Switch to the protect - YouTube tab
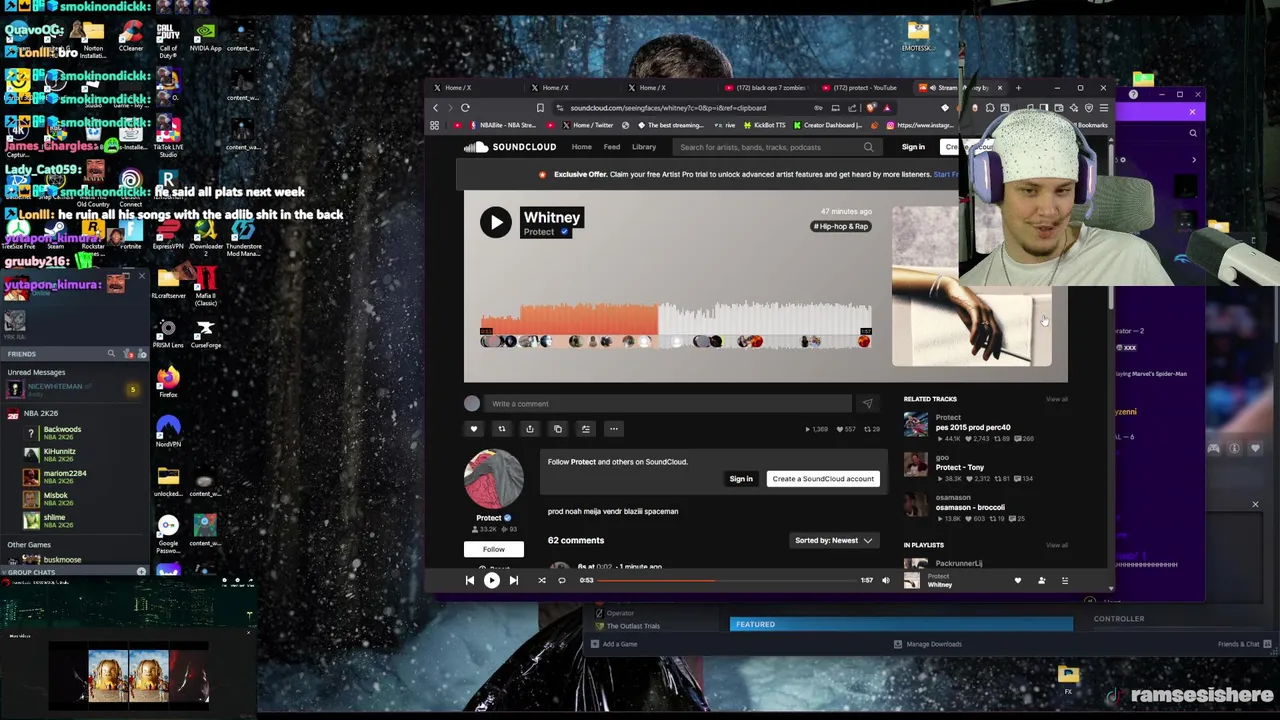The image size is (1280, 720). pyautogui.click(x=860, y=88)
